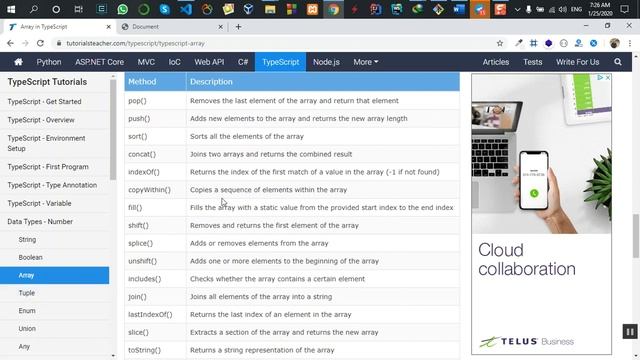This screenshot has width=640, height=360.
Task: Launch Skype from the taskbar
Action: [x=164, y=9]
